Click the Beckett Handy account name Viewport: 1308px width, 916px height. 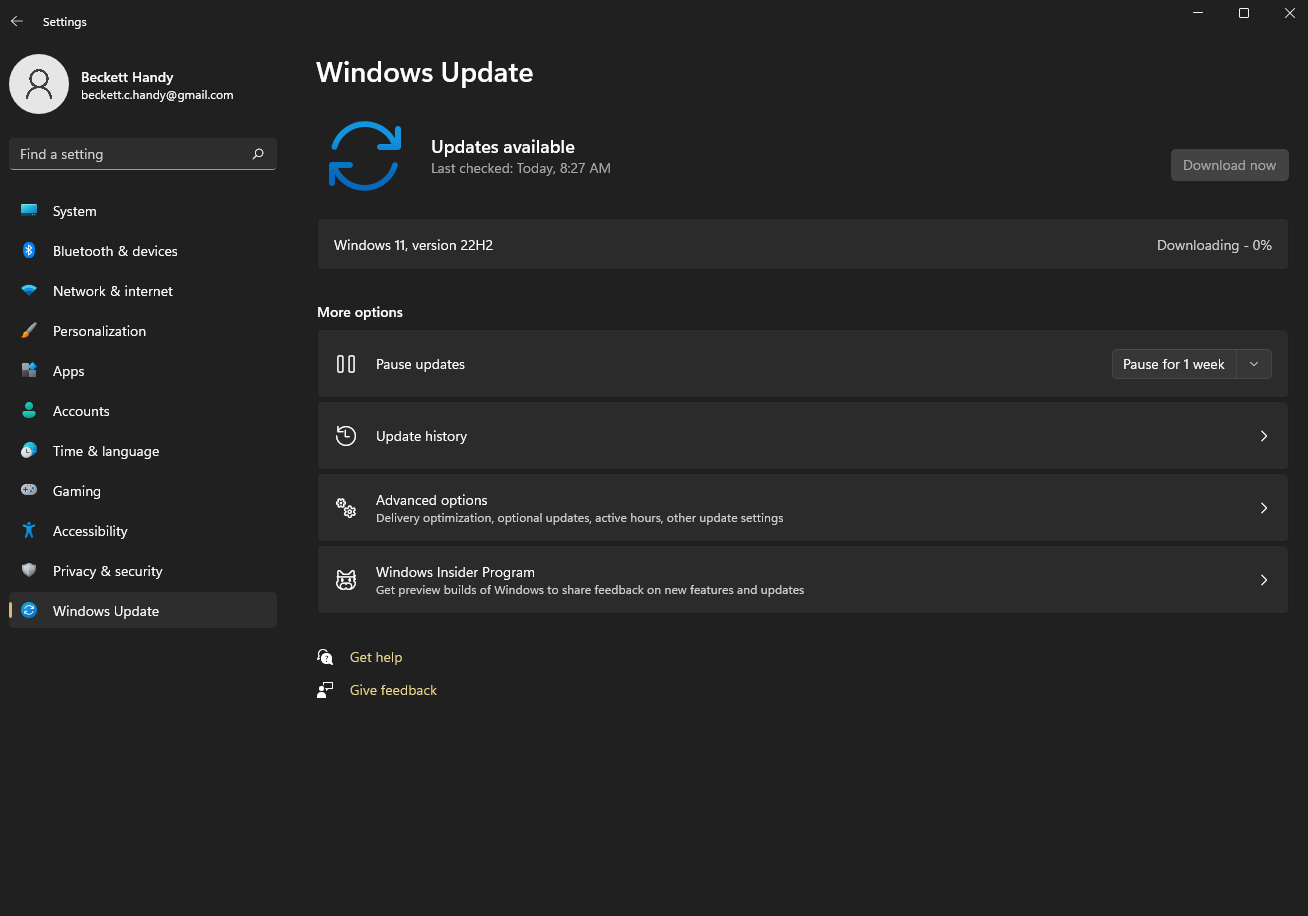[127, 77]
